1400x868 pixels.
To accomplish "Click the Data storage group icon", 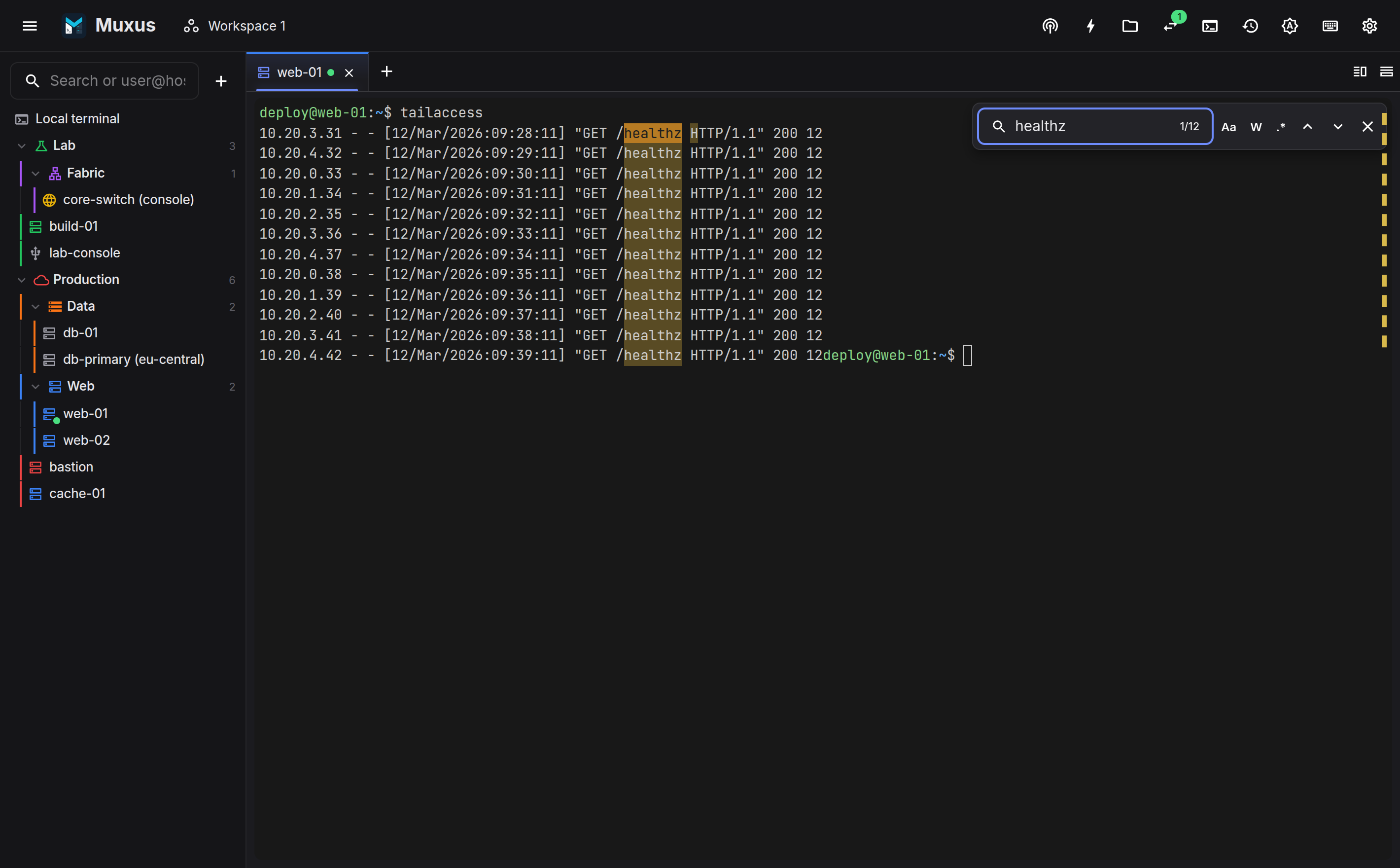I will [x=55, y=307].
